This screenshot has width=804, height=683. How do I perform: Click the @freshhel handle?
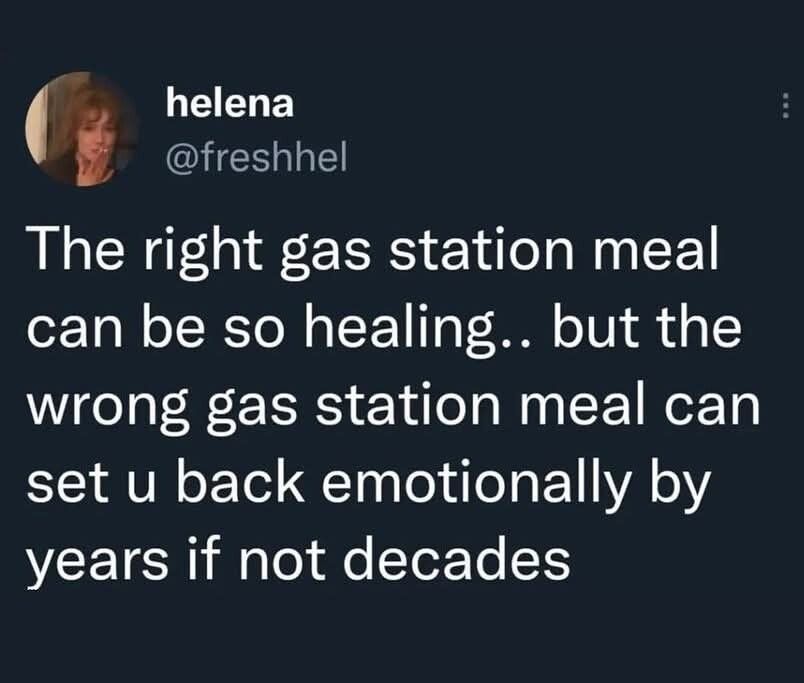pyautogui.click(x=254, y=157)
